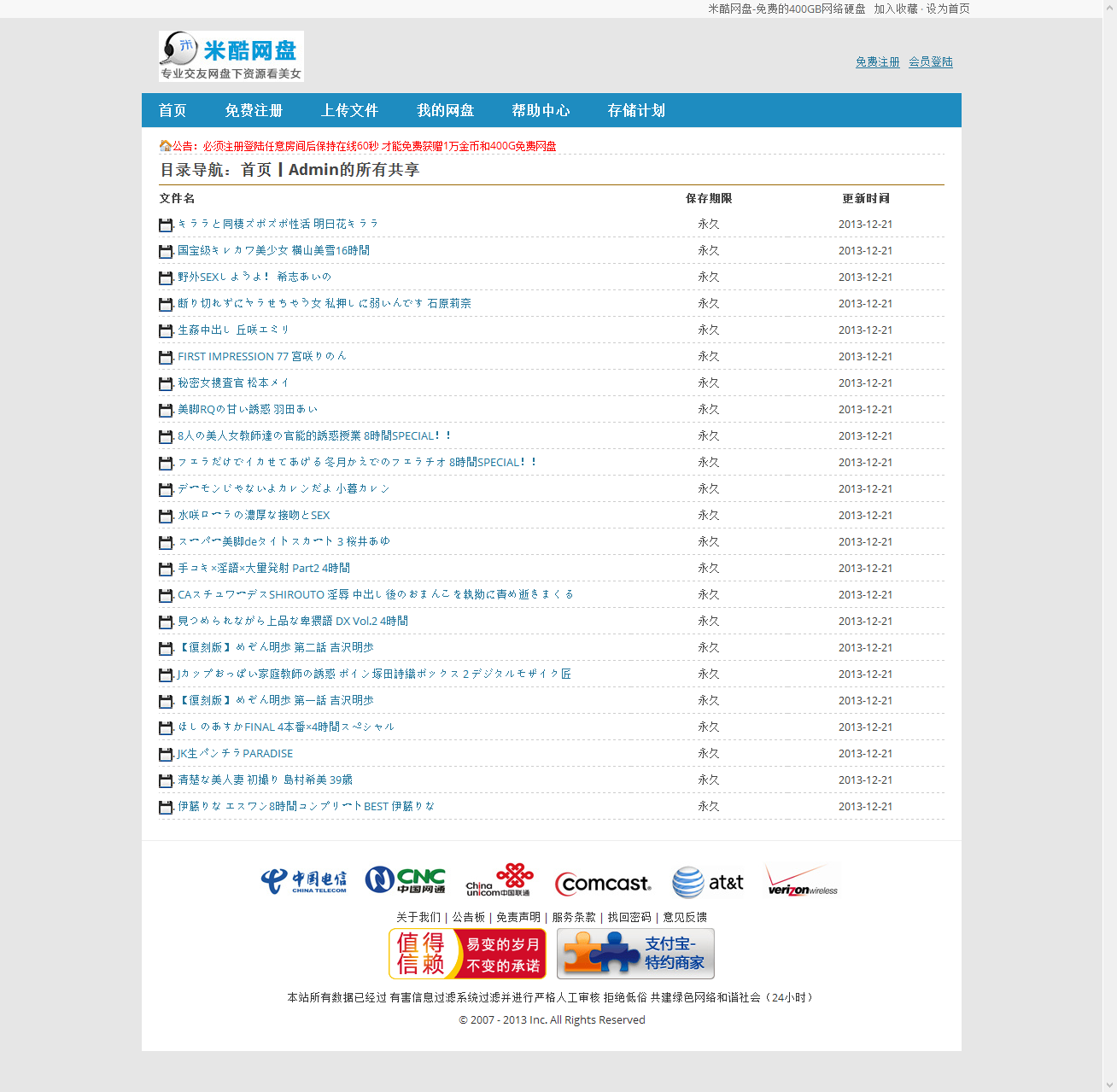
Task: Open the 島村希美 39歳 file link
Action: point(265,780)
